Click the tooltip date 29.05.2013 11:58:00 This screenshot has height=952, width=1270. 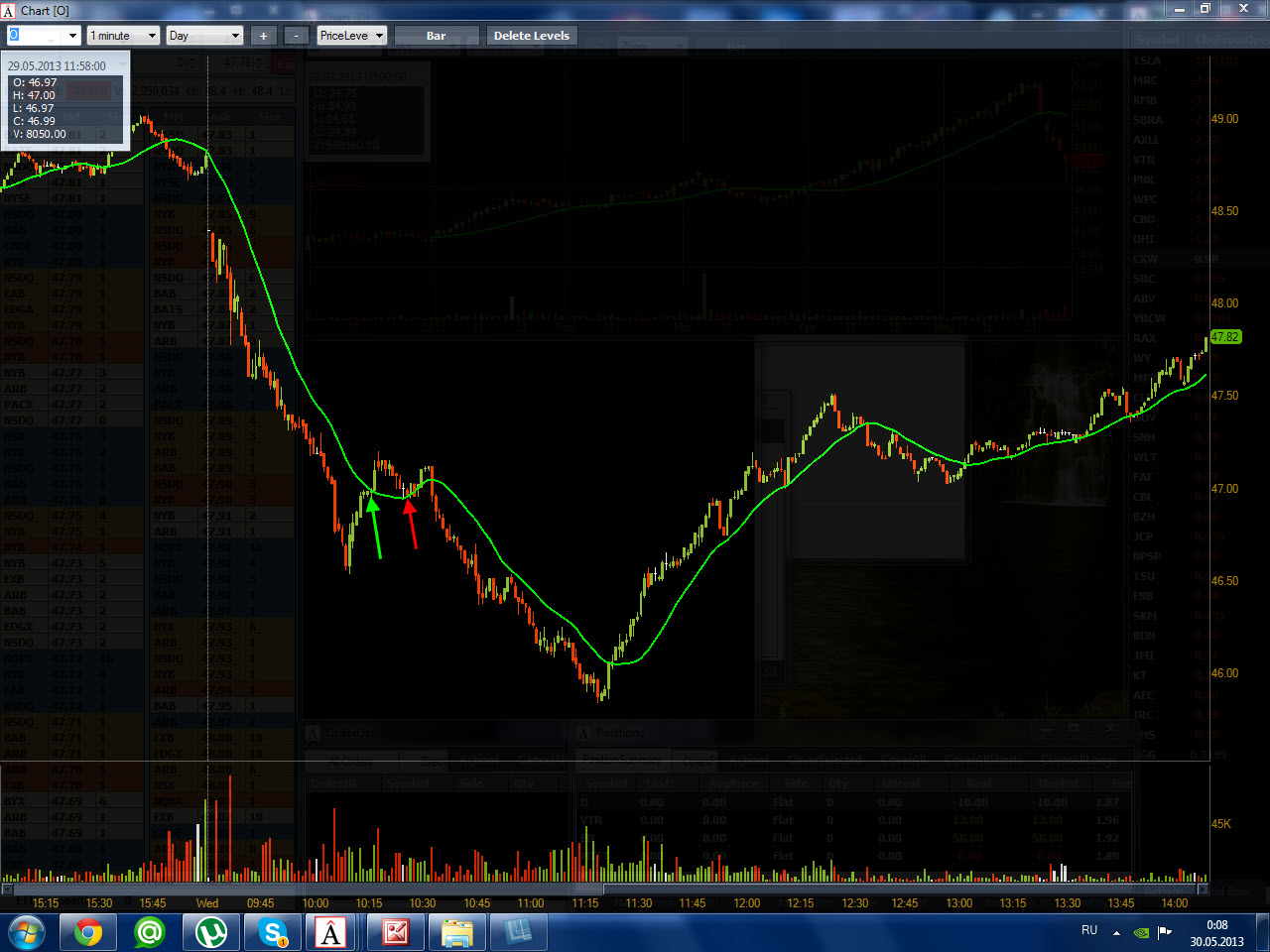(57, 66)
